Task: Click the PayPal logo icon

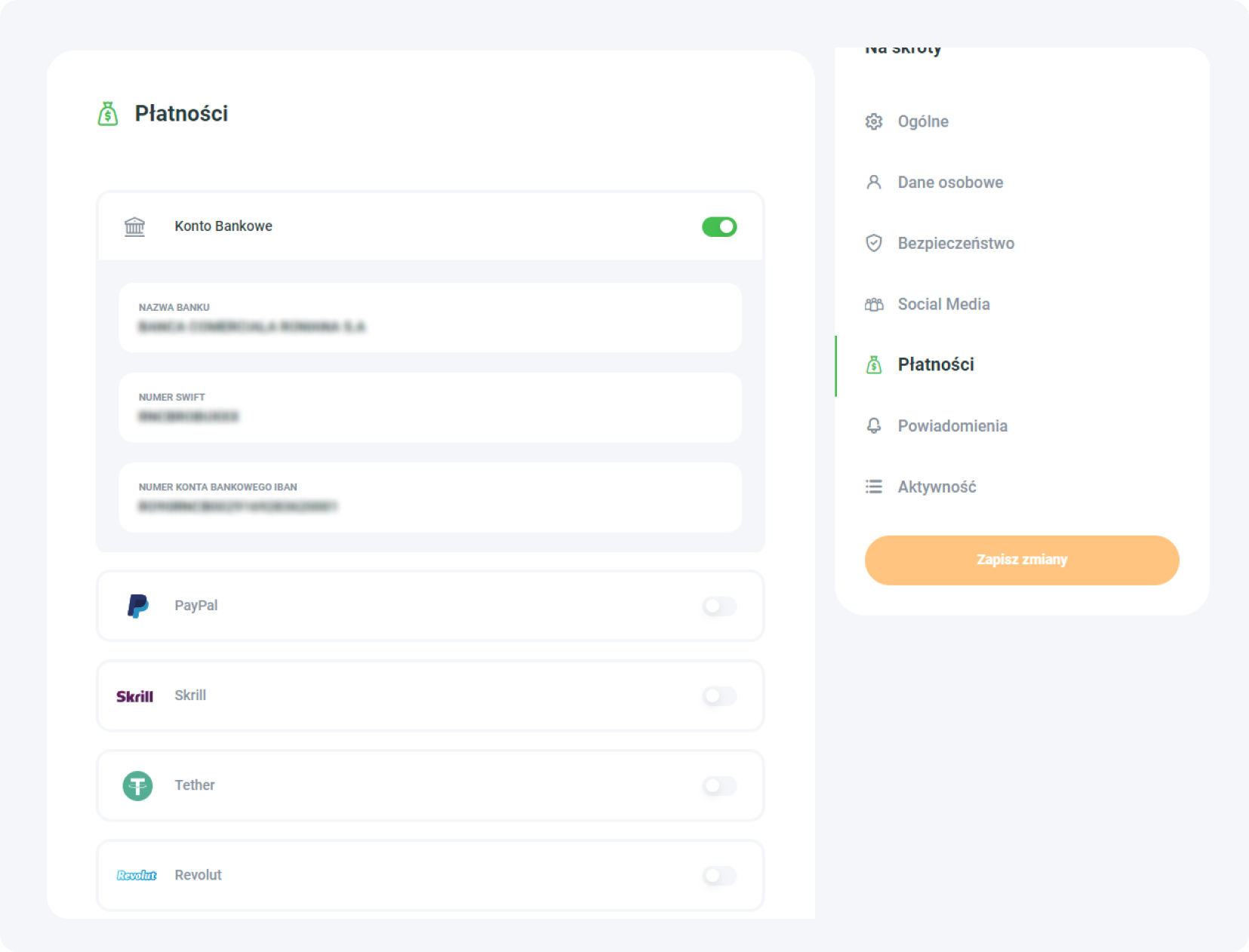Action: [x=137, y=606]
